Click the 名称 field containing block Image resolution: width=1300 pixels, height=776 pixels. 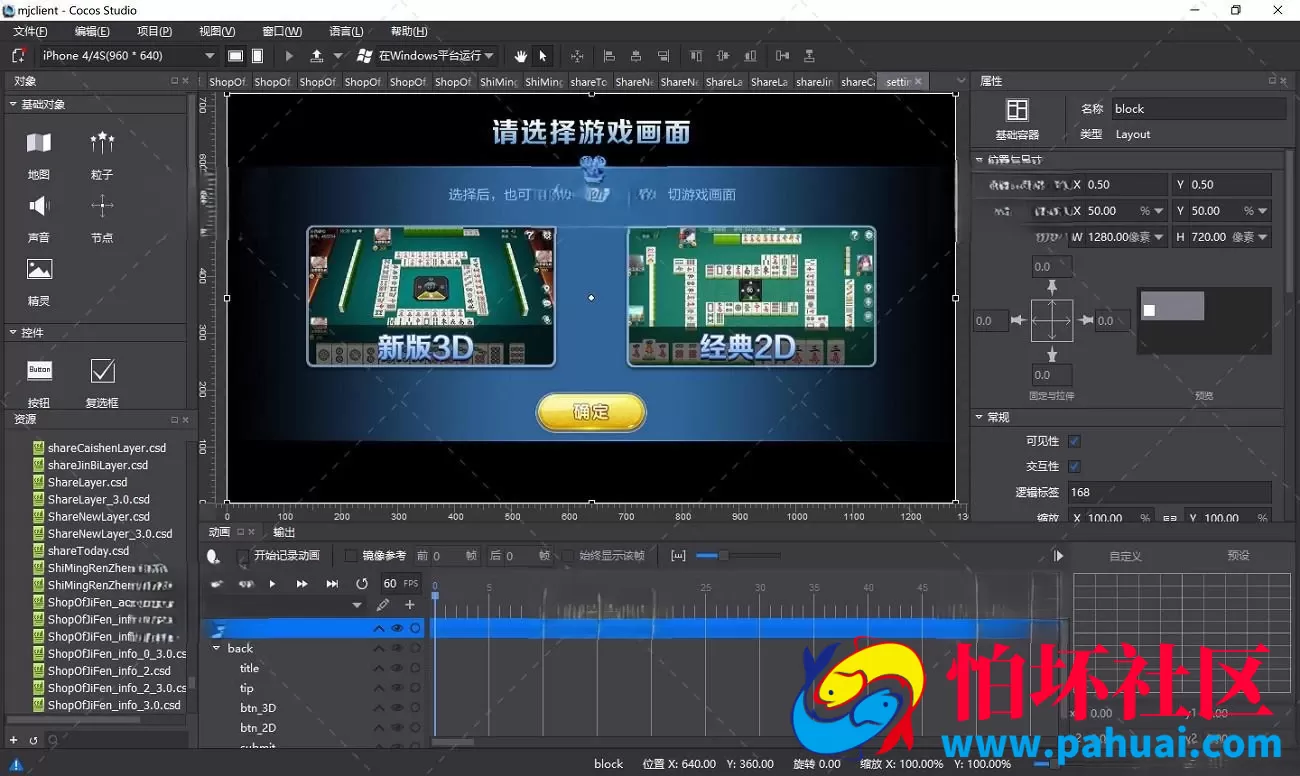[1197, 109]
